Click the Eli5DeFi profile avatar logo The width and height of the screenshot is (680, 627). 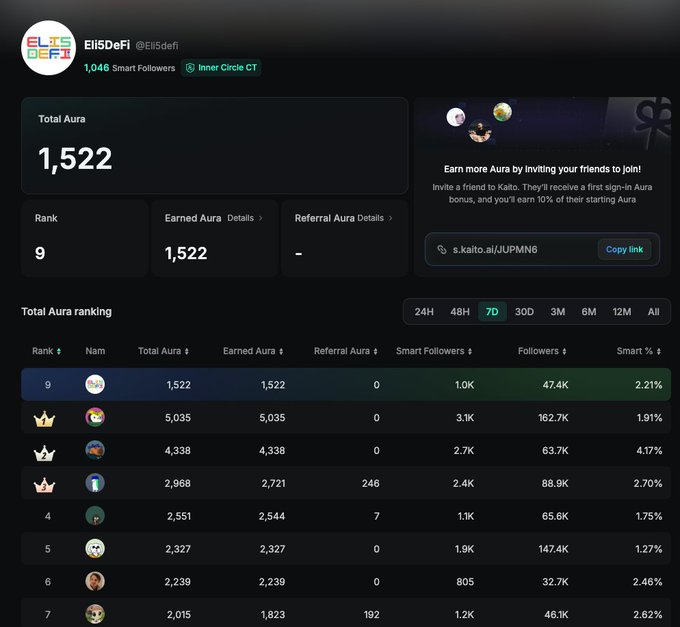click(x=49, y=48)
